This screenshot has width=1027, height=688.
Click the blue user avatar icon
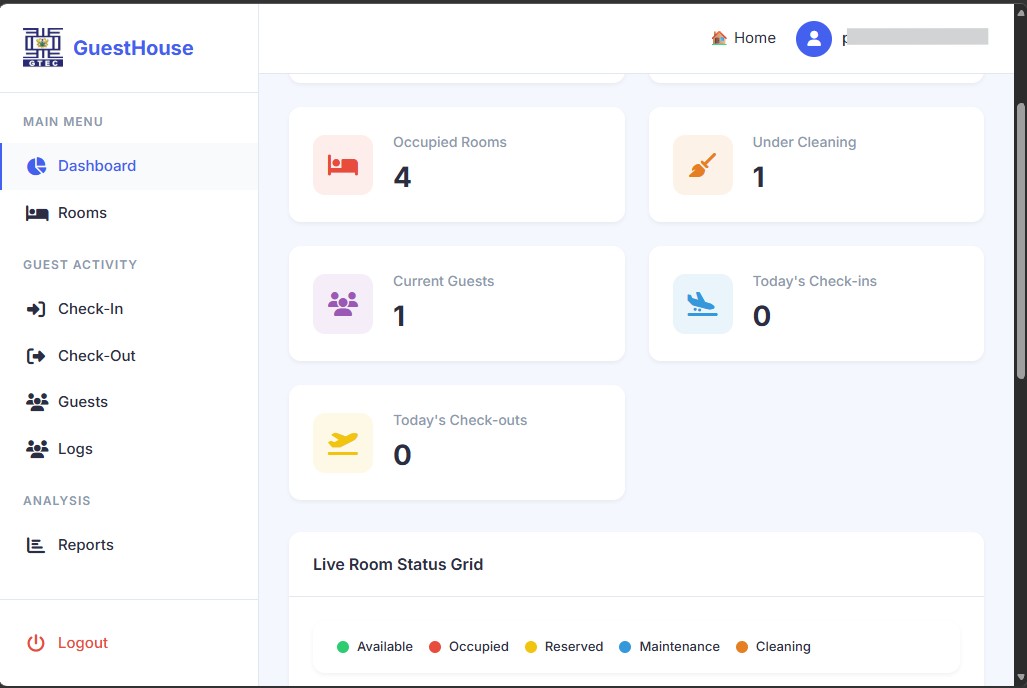813,39
